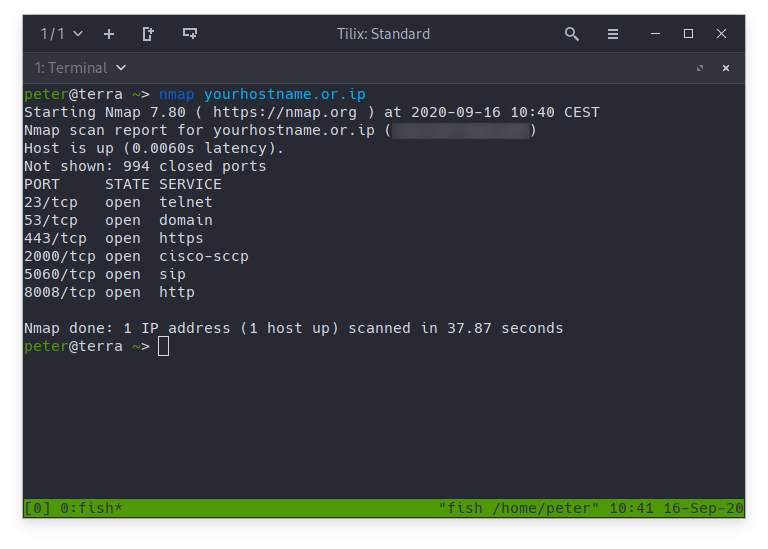
Task: Click the Tilix: Standard window title
Action: coord(384,34)
